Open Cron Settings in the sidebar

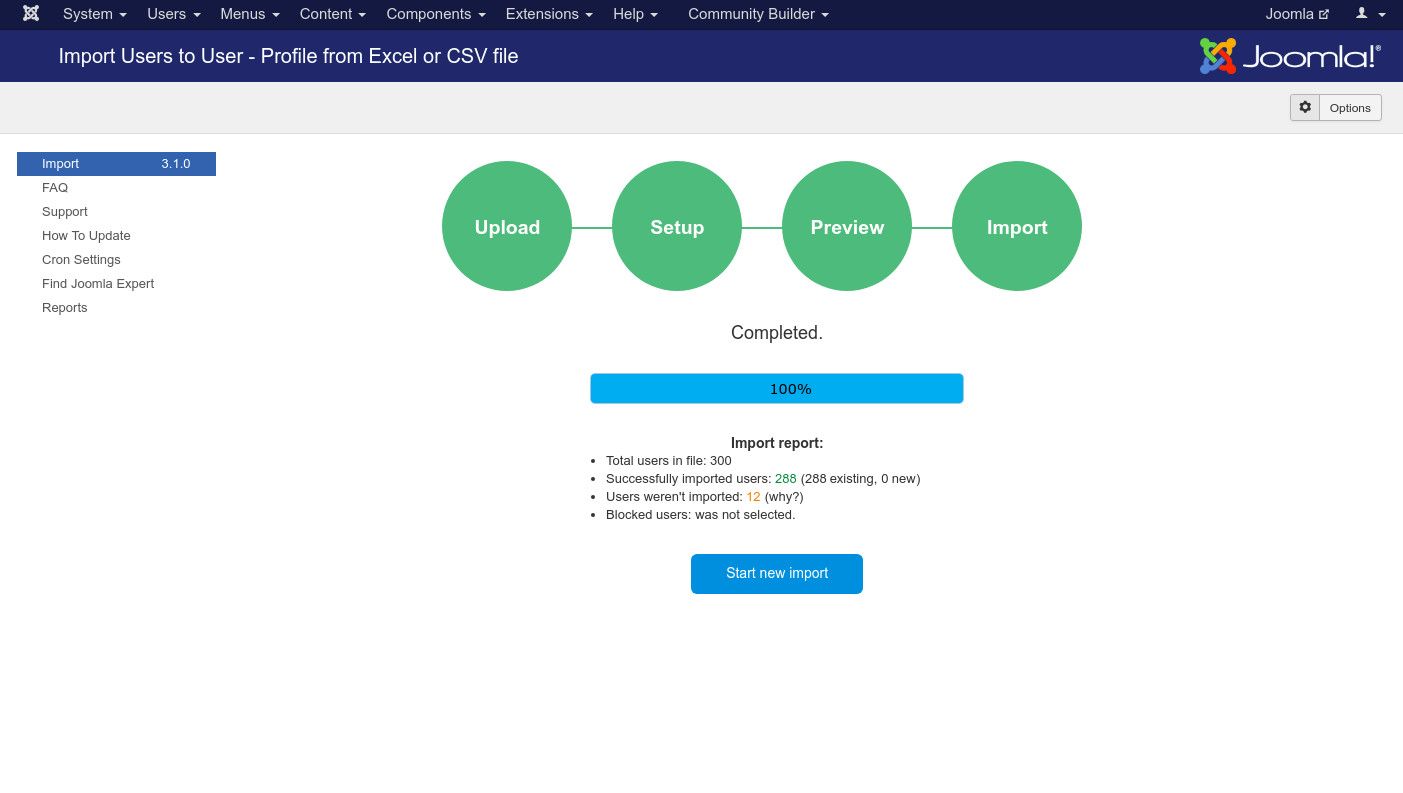pos(81,260)
